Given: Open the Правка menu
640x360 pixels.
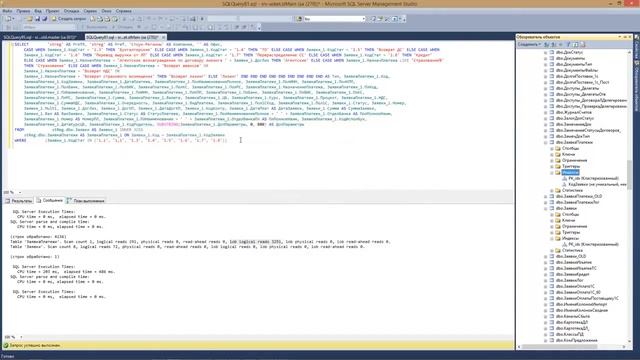Looking at the screenshot, I should click(x=23, y=11).
